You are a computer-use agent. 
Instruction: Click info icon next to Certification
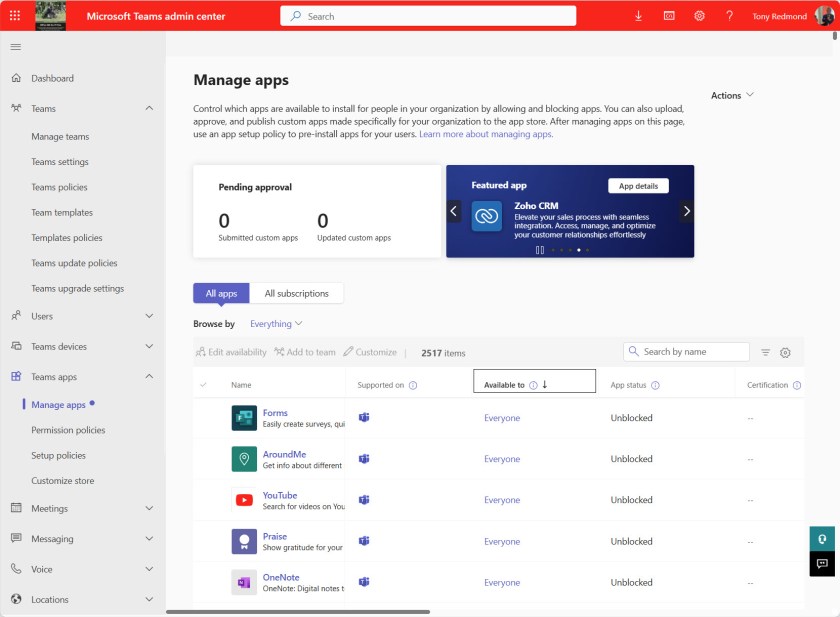click(x=797, y=385)
